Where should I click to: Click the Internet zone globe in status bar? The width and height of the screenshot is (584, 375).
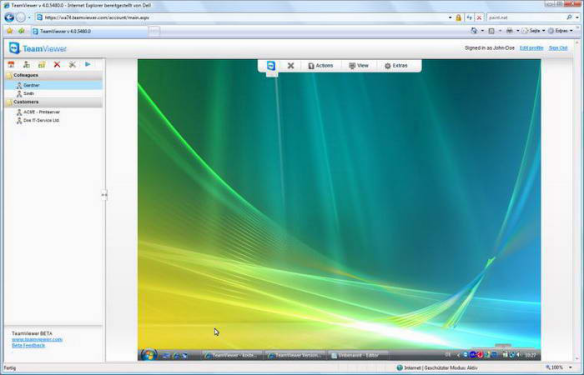tap(400, 368)
